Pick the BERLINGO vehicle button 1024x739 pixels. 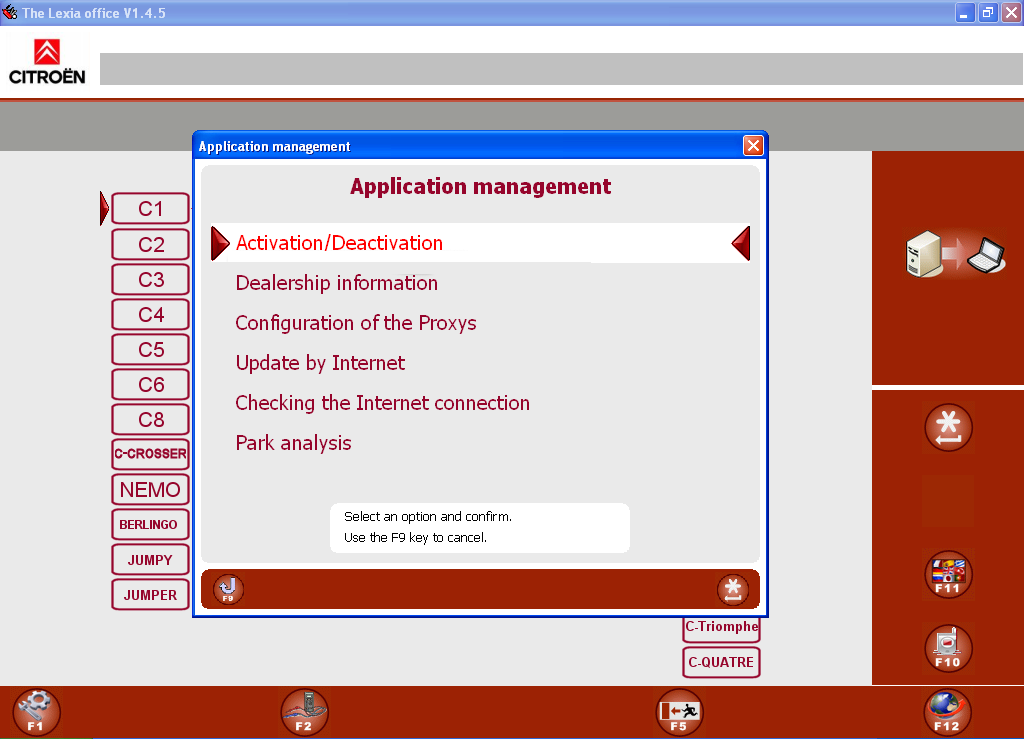[151, 525]
